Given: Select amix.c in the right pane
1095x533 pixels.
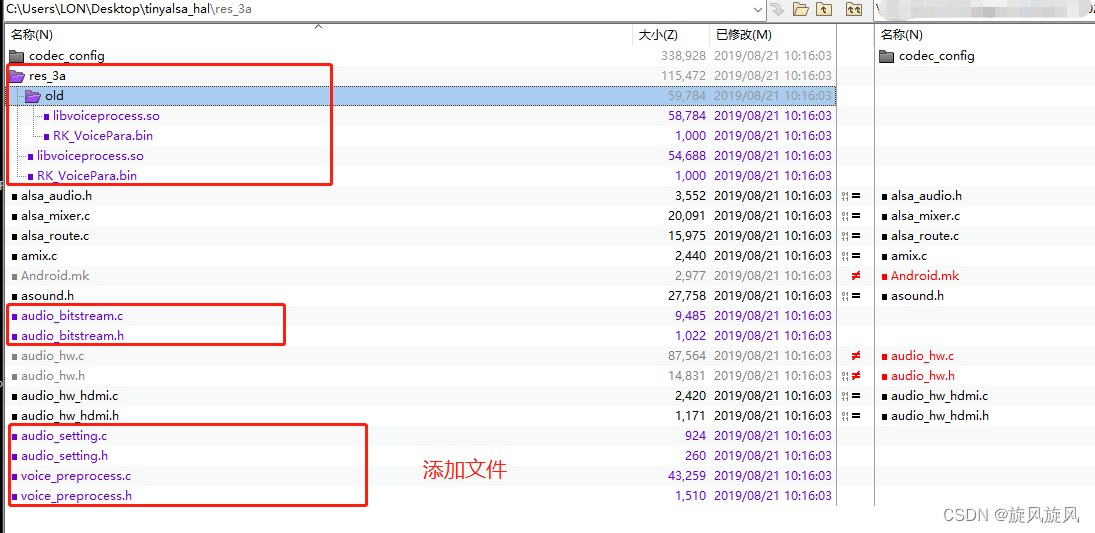Looking at the screenshot, I should click(x=909, y=256).
